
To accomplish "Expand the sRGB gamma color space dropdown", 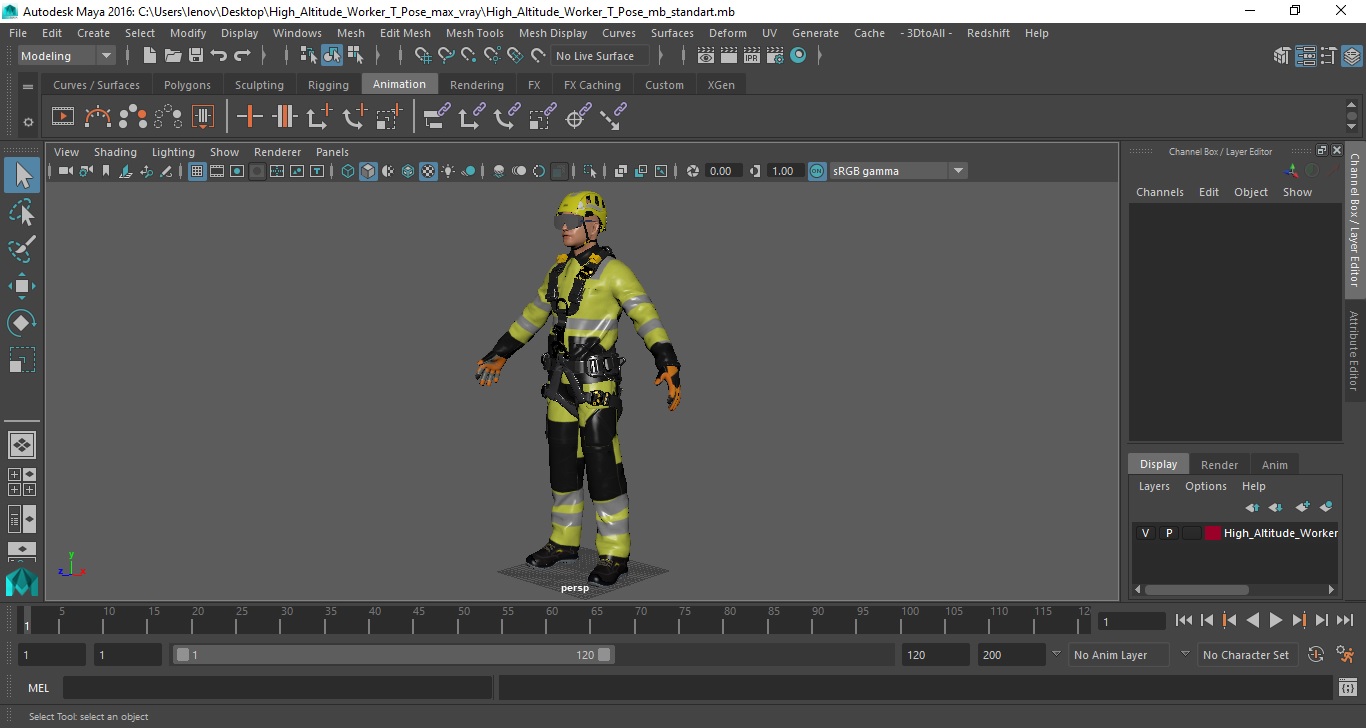I will [957, 171].
